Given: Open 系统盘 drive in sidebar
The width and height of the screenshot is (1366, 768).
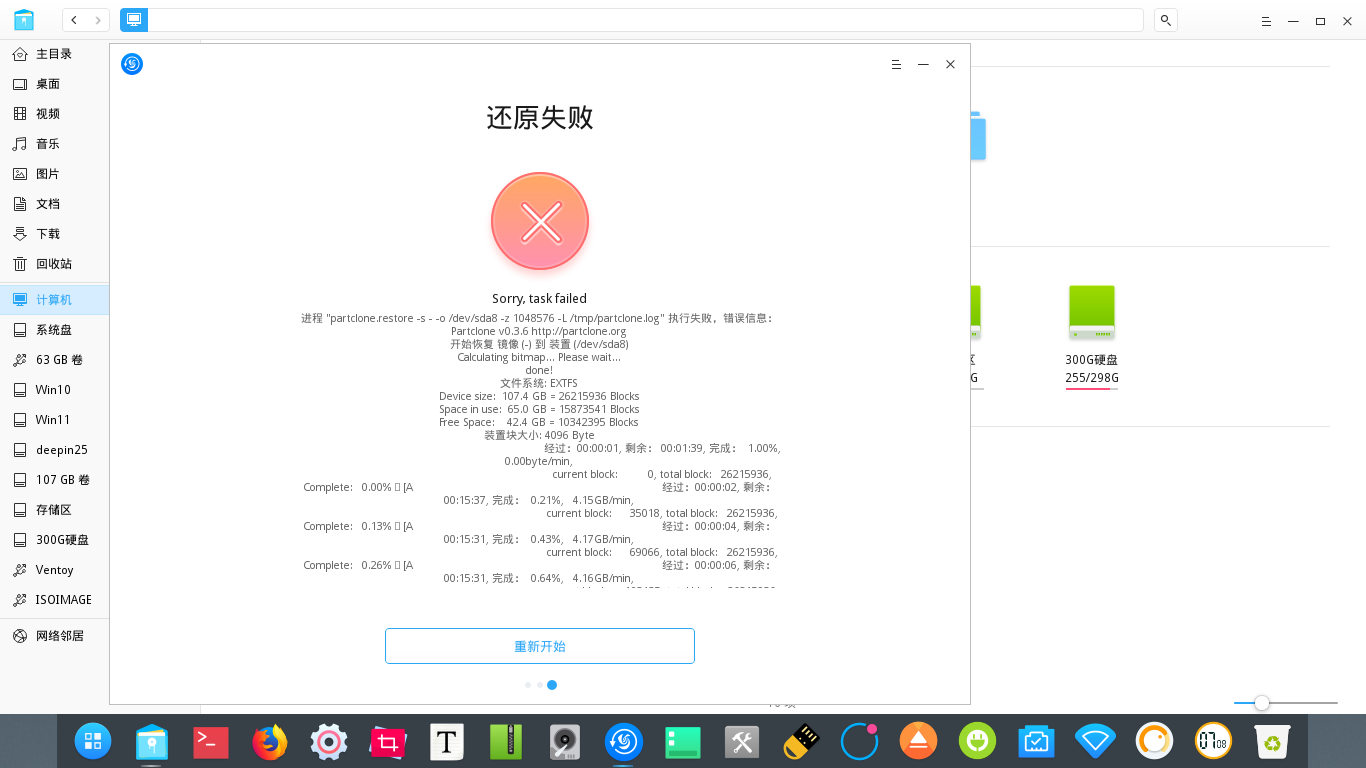Looking at the screenshot, I should click(55, 330).
